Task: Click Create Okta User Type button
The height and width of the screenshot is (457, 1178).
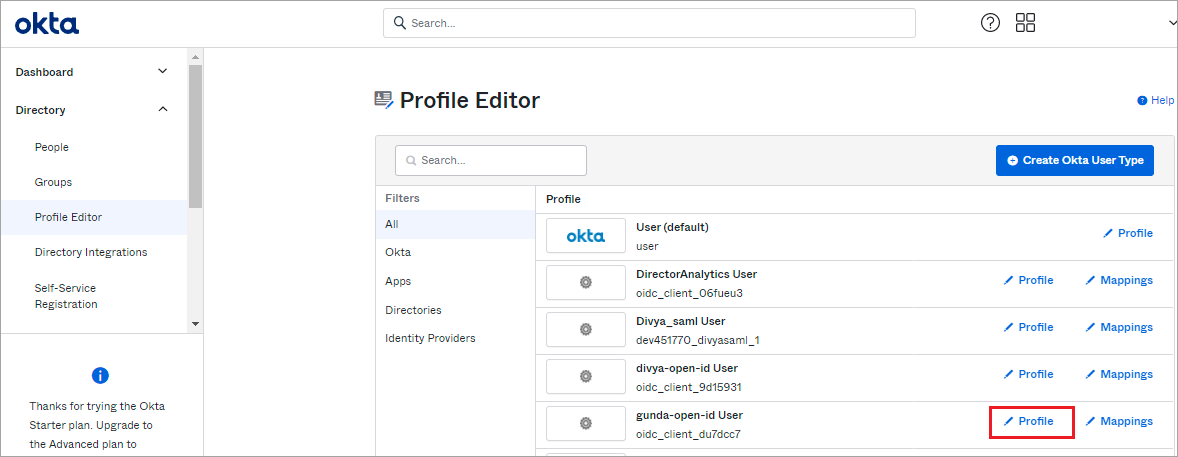Action: click(1074, 160)
